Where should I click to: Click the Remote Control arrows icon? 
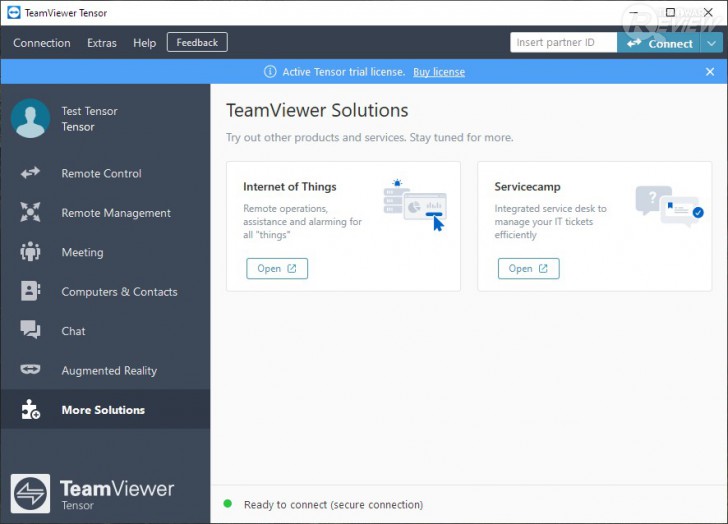(x=30, y=173)
